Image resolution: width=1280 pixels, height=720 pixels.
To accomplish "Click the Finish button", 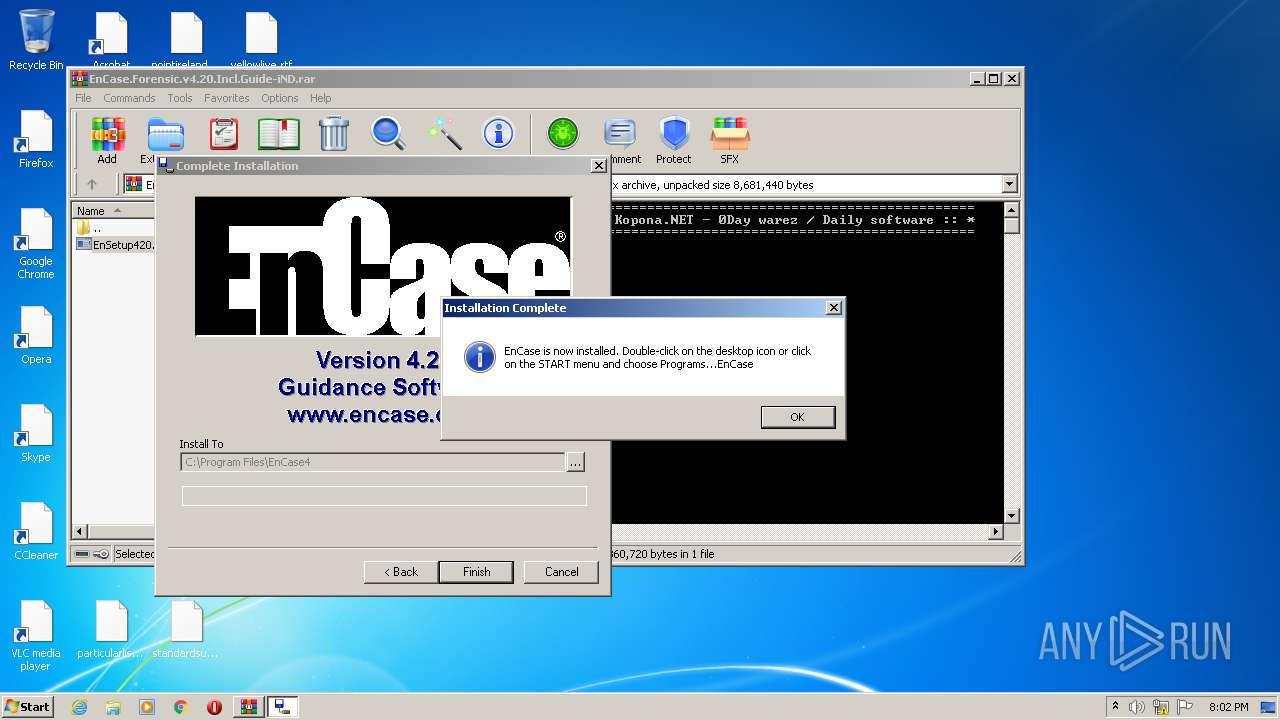I will point(476,572).
